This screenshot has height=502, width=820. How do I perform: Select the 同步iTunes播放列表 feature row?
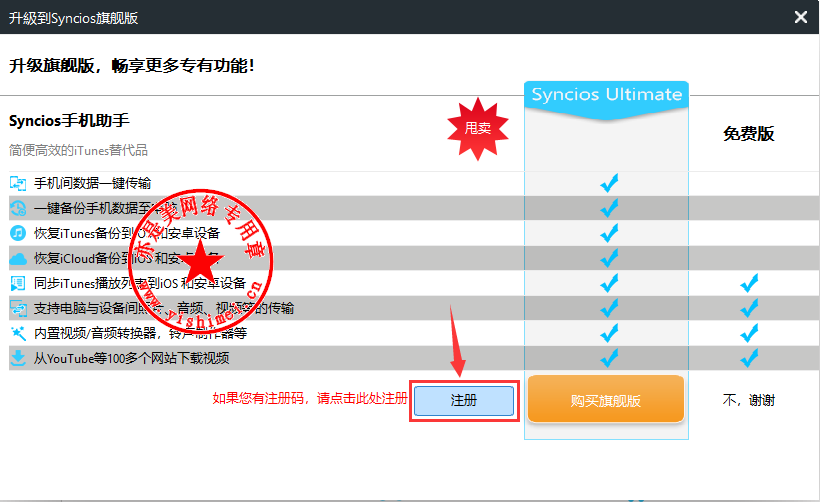click(414, 283)
